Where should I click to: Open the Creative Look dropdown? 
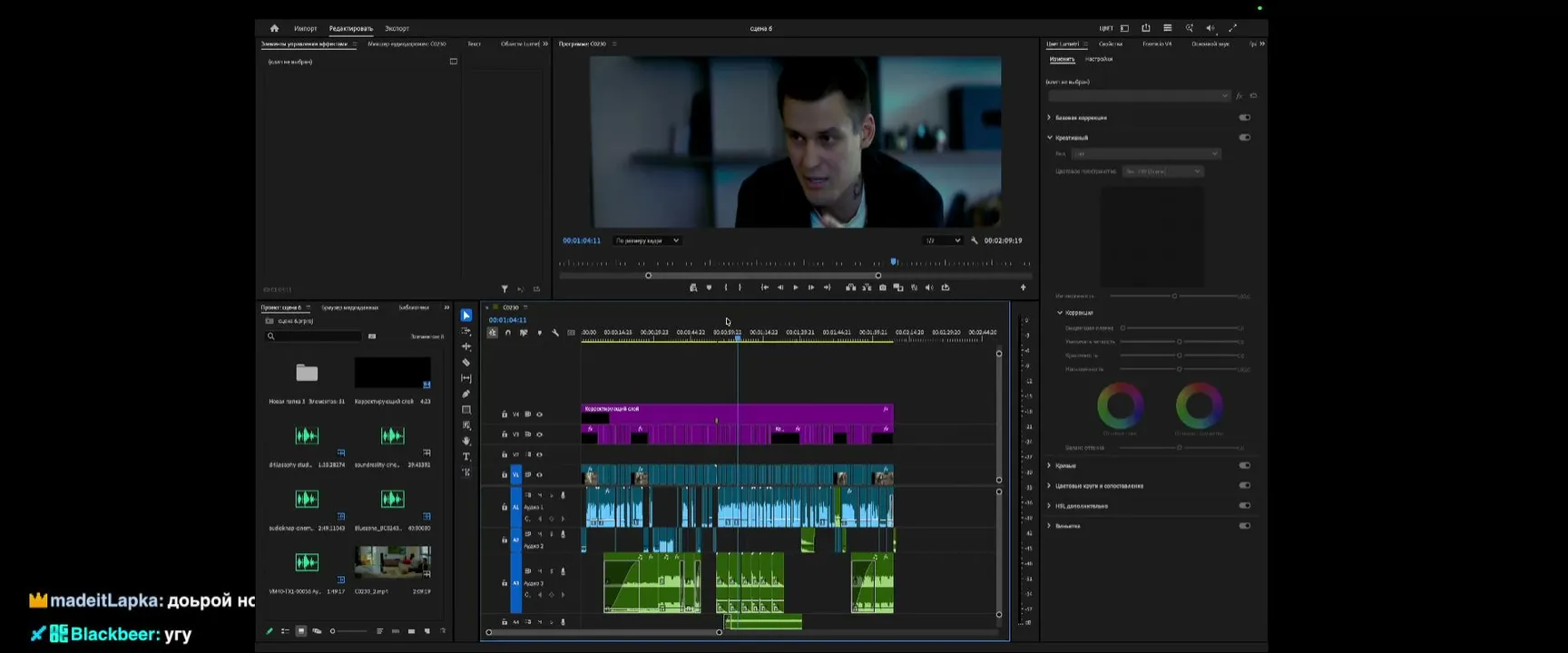click(x=1146, y=154)
